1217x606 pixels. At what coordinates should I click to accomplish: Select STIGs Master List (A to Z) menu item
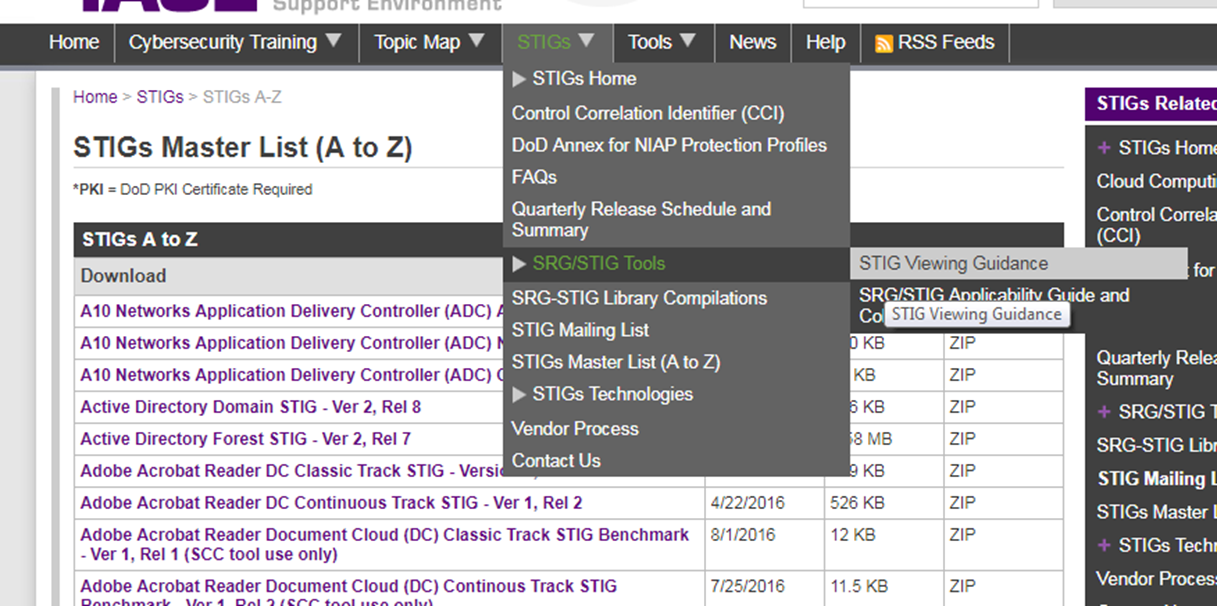[x=616, y=363]
